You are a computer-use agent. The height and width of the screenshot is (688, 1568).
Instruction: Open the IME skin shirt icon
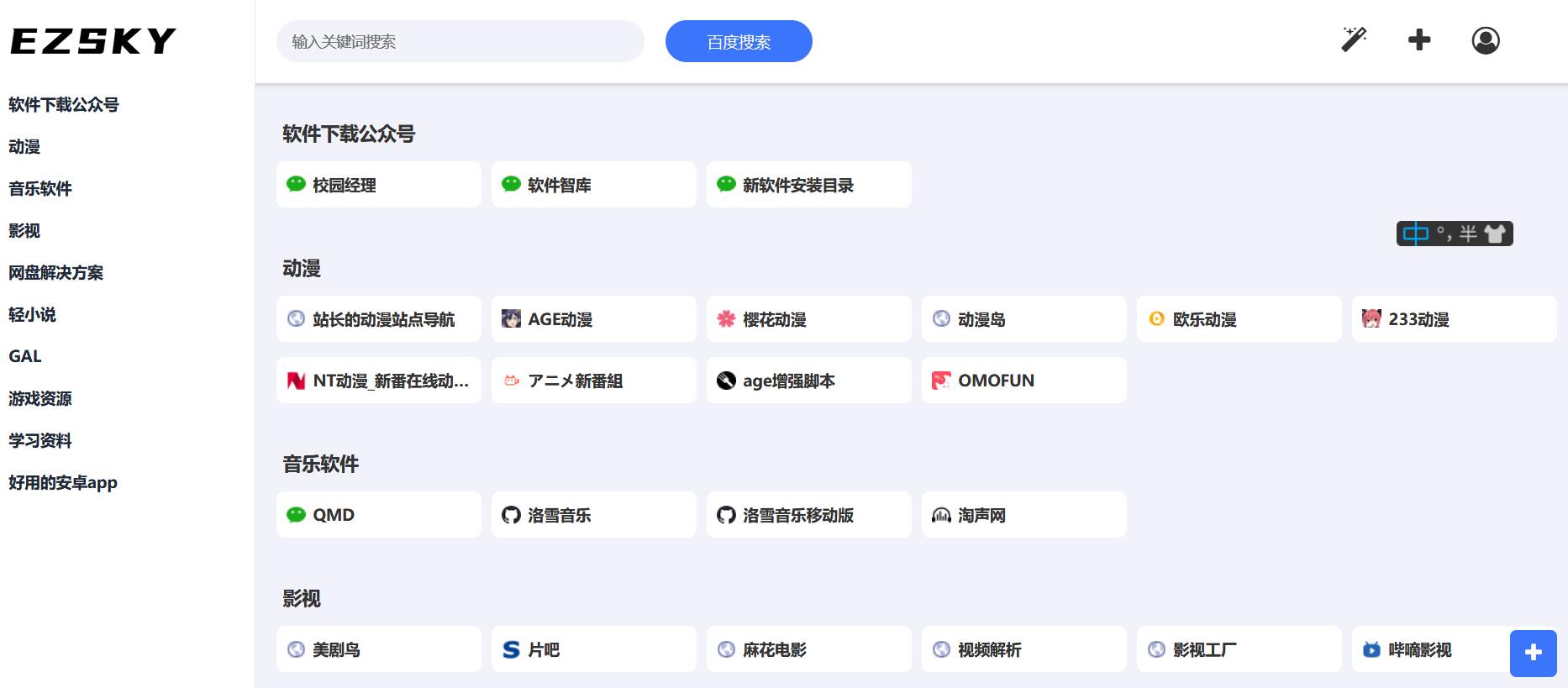pos(1495,234)
